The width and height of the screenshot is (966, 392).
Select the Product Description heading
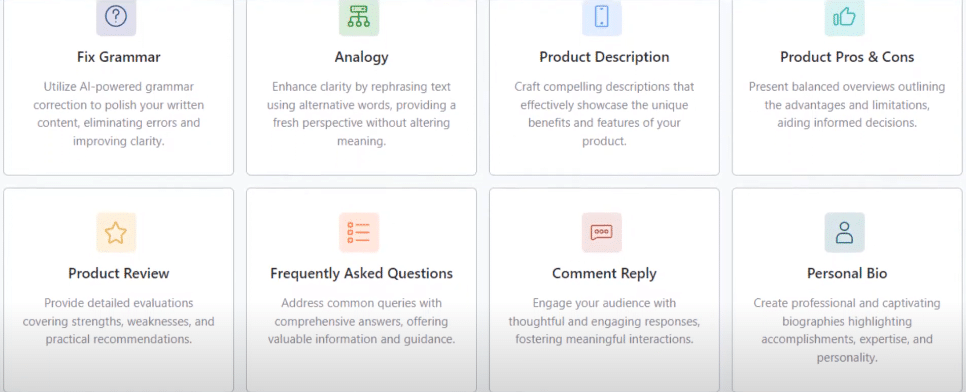point(604,57)
